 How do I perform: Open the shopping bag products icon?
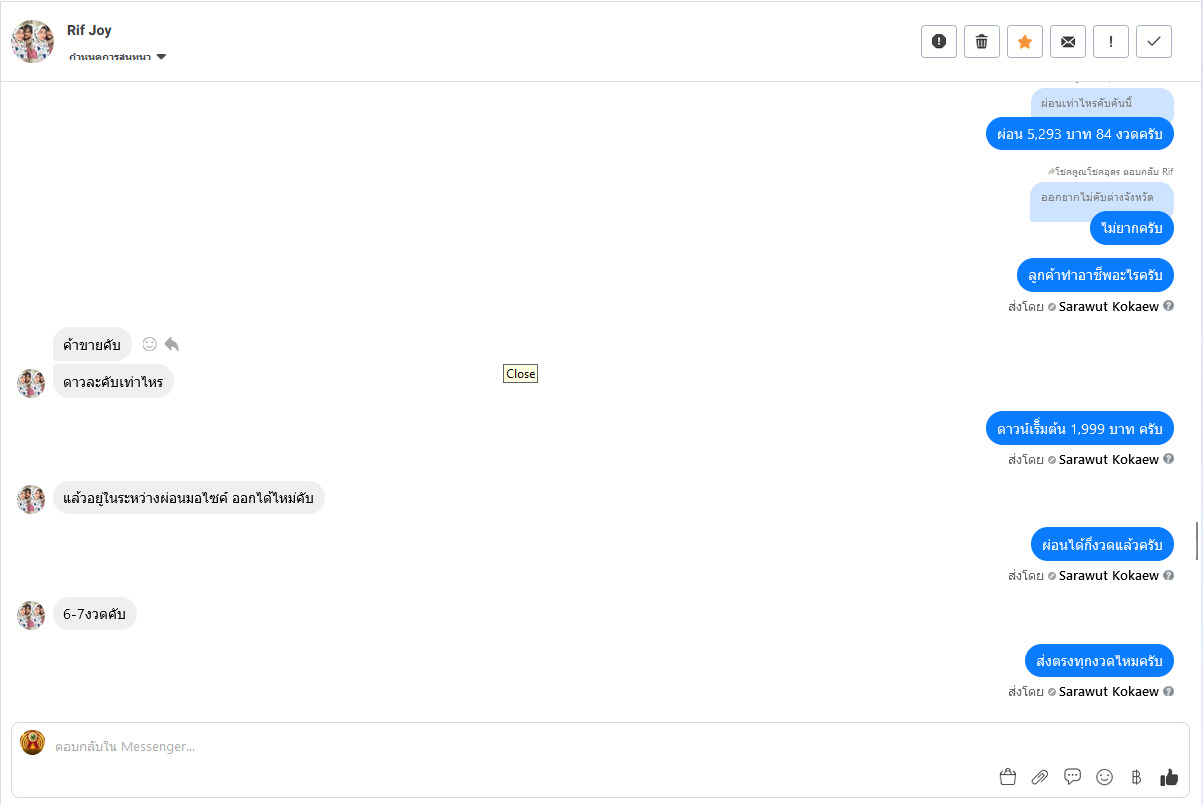point(1007,777)
